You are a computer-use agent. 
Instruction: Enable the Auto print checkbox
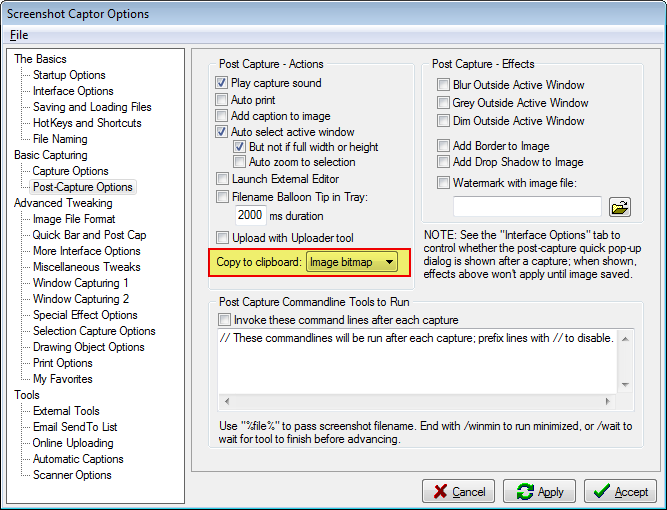coord(222,100)
